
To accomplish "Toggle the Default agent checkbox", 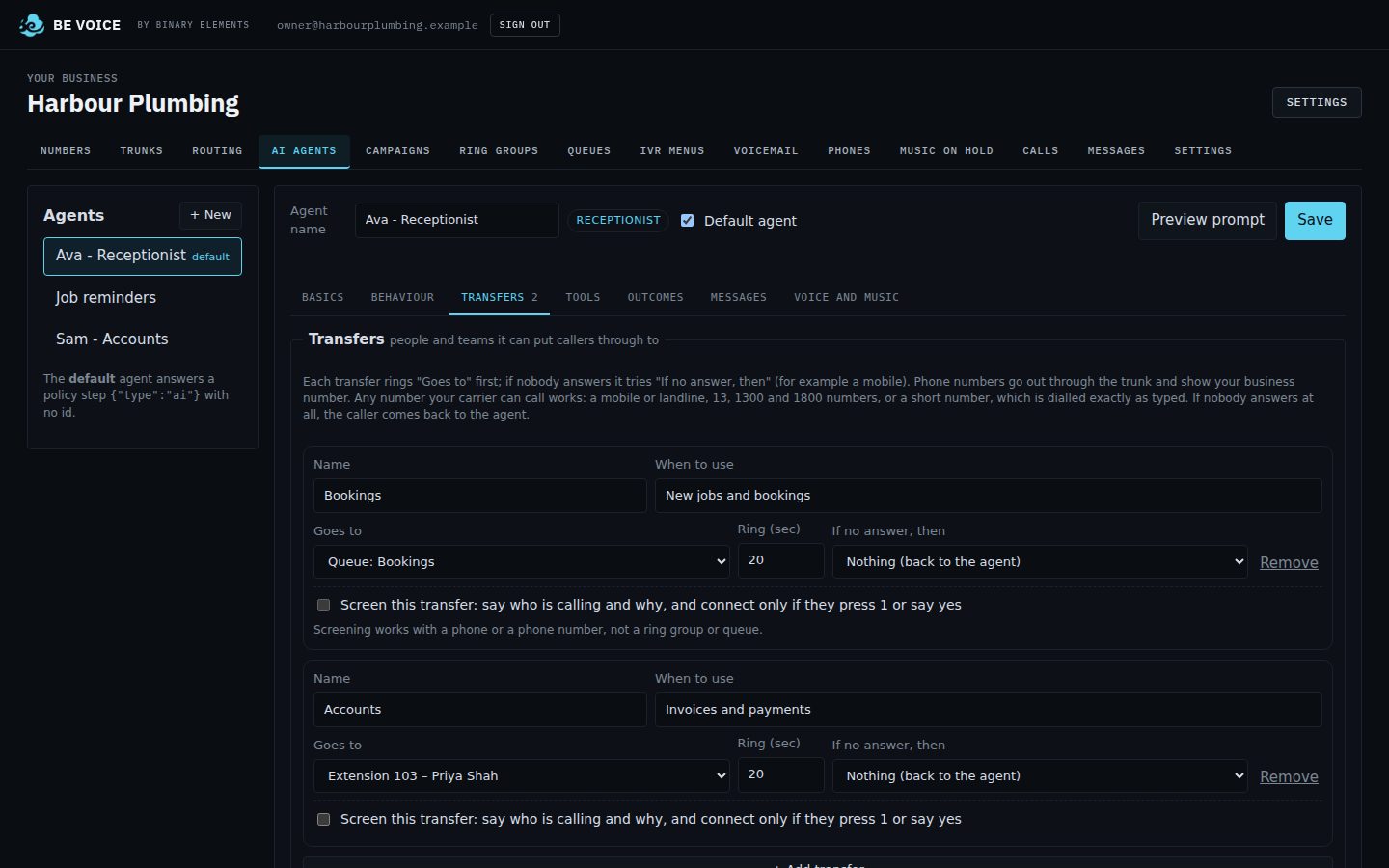I will click(x=688, y=221).
